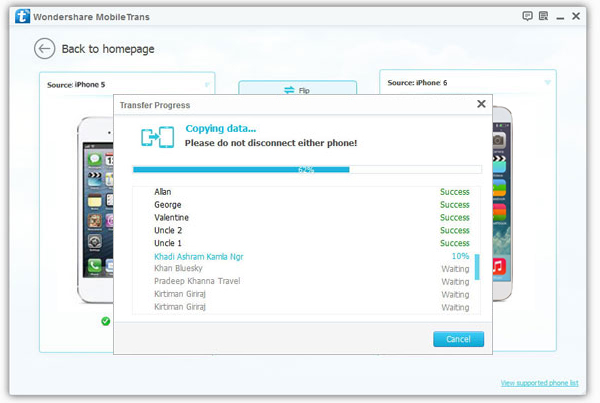Image resolution: width=600 pixels, height=403 pixels.
Task: Click the Settings icon on iPhone 5 screen
Action: pos(95,241)
